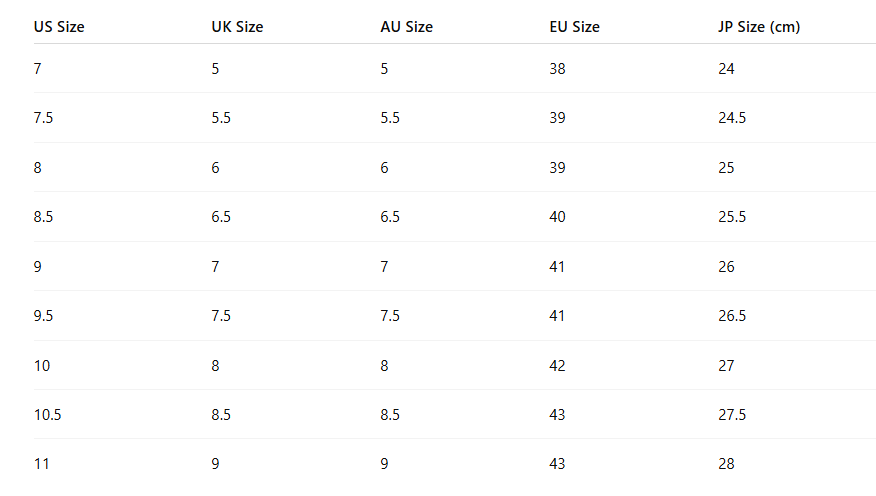Select the JP size 25.5 cell
This screenshot has width=876, height=496.
(732, 217)
